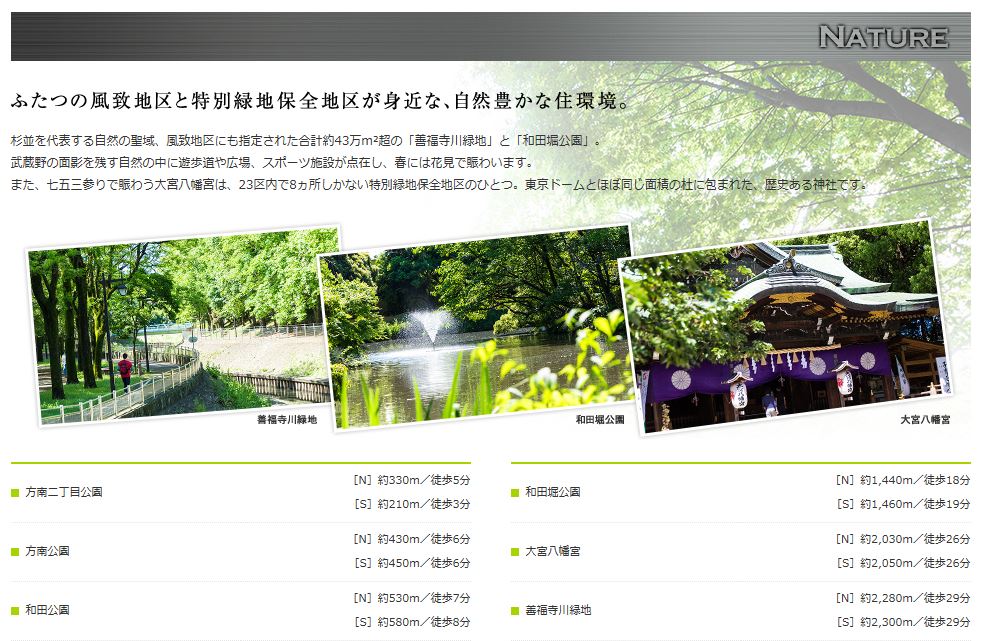This screenshot has height=641, width=985.
Task: Click the green bullet beside 善福寺川緑地 list entry
Action: click(x=515, y=610)
